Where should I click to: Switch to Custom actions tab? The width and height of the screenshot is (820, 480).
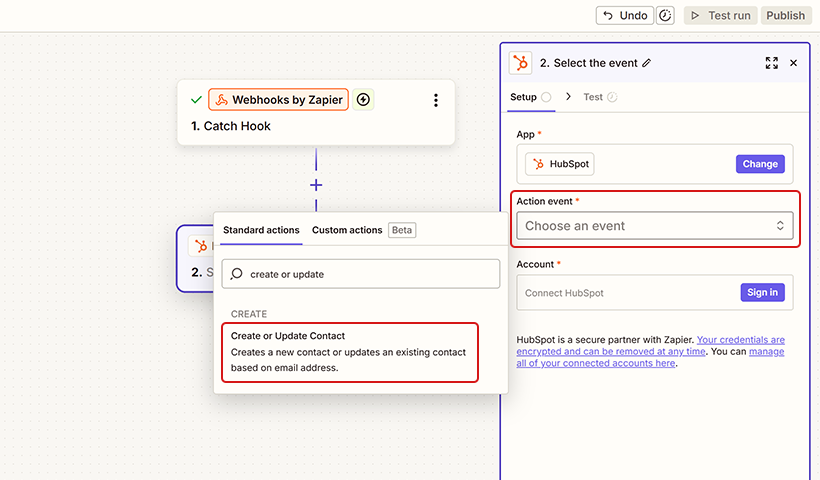347,230
